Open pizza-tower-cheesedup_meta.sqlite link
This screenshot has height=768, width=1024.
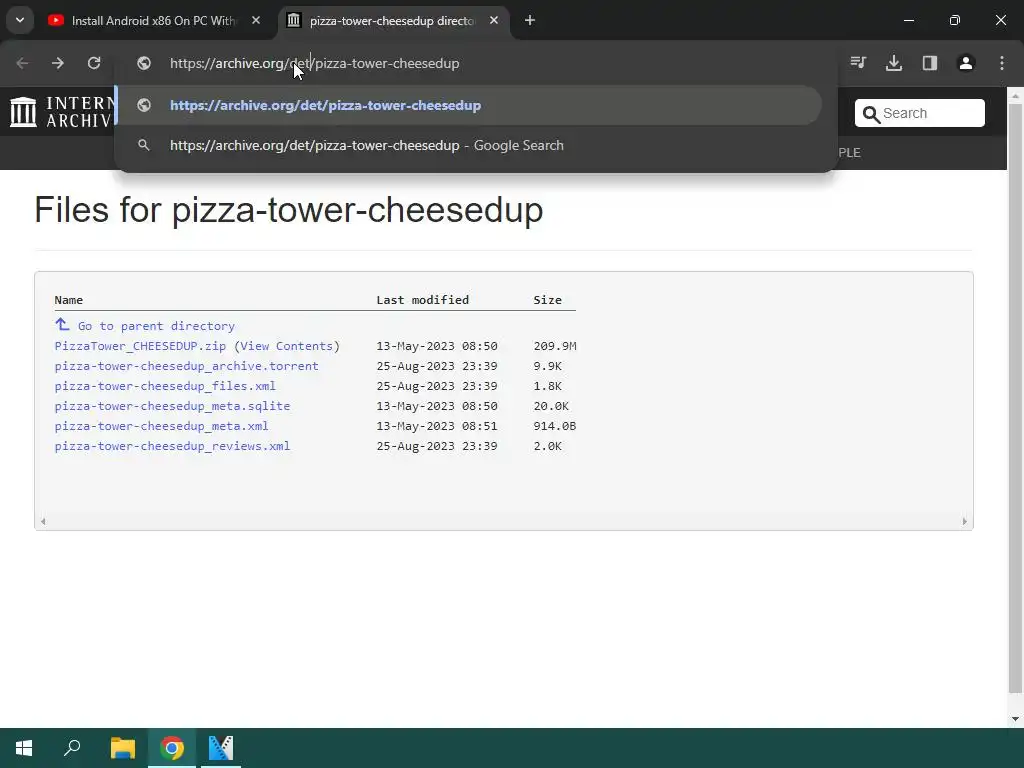pyautogui.click(x=172, y=406)
